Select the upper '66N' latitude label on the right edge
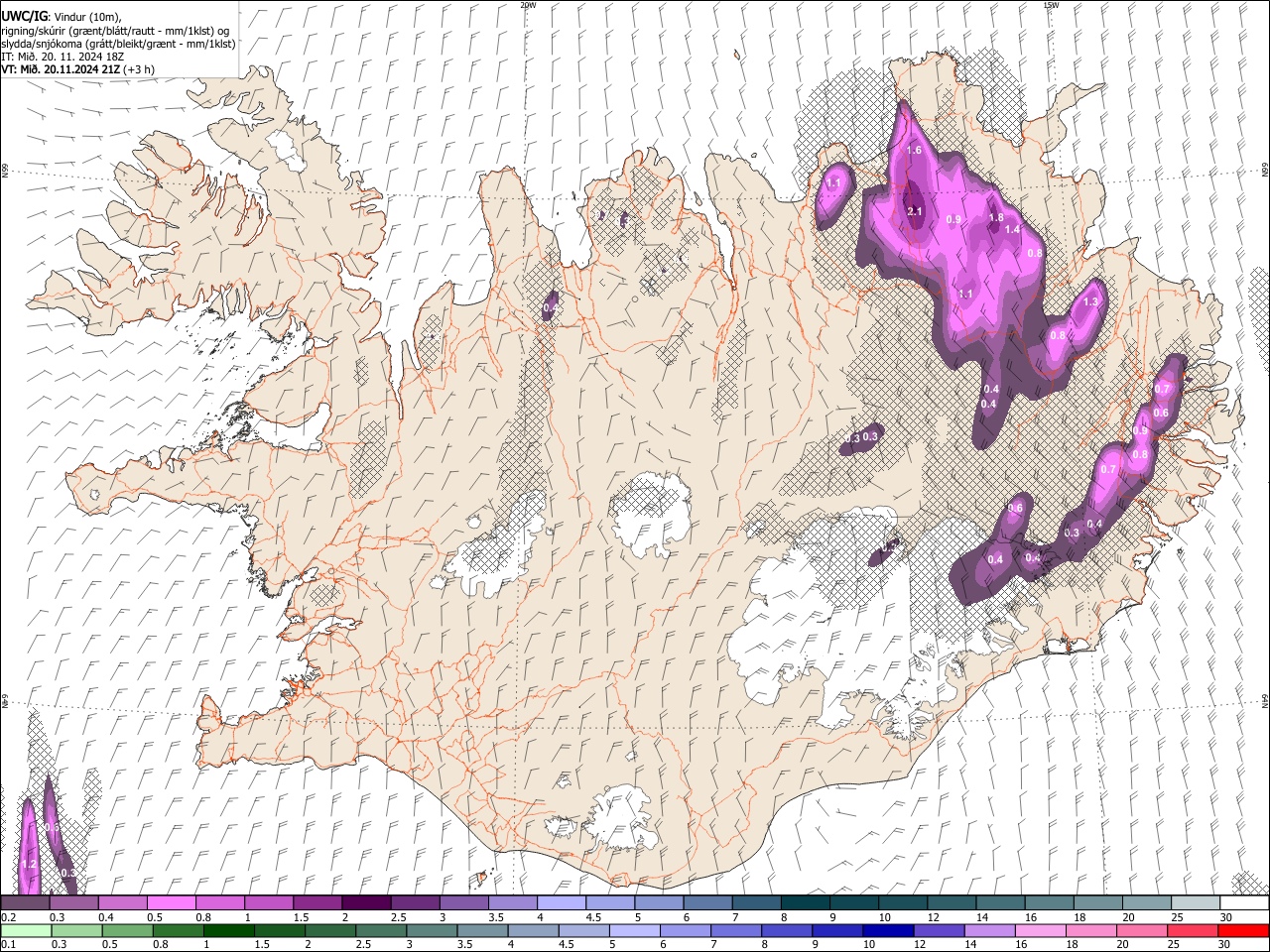 click(1265, 172)
